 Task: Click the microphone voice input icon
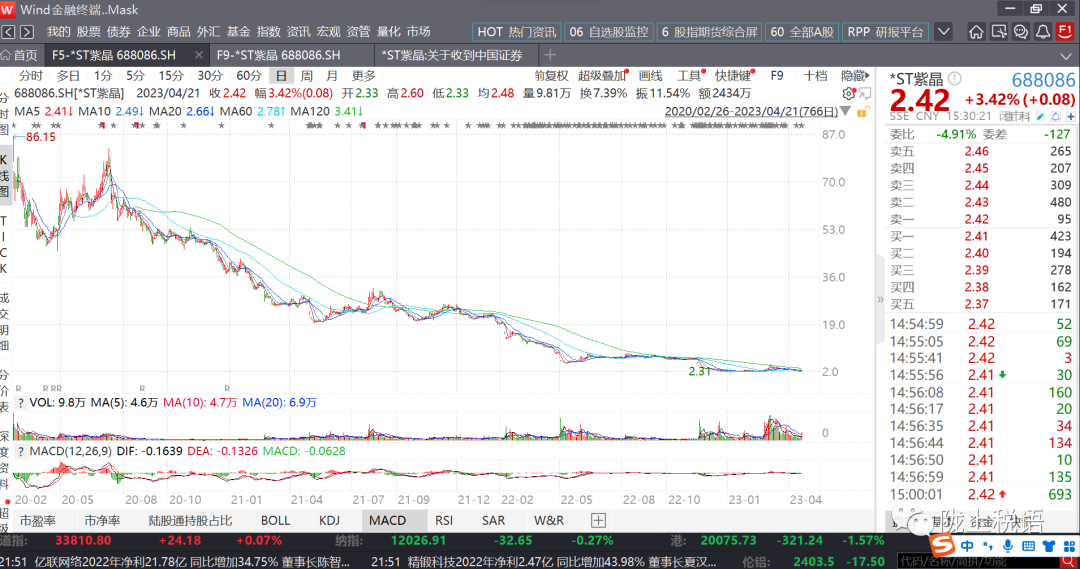click(x=1008, y=546)
